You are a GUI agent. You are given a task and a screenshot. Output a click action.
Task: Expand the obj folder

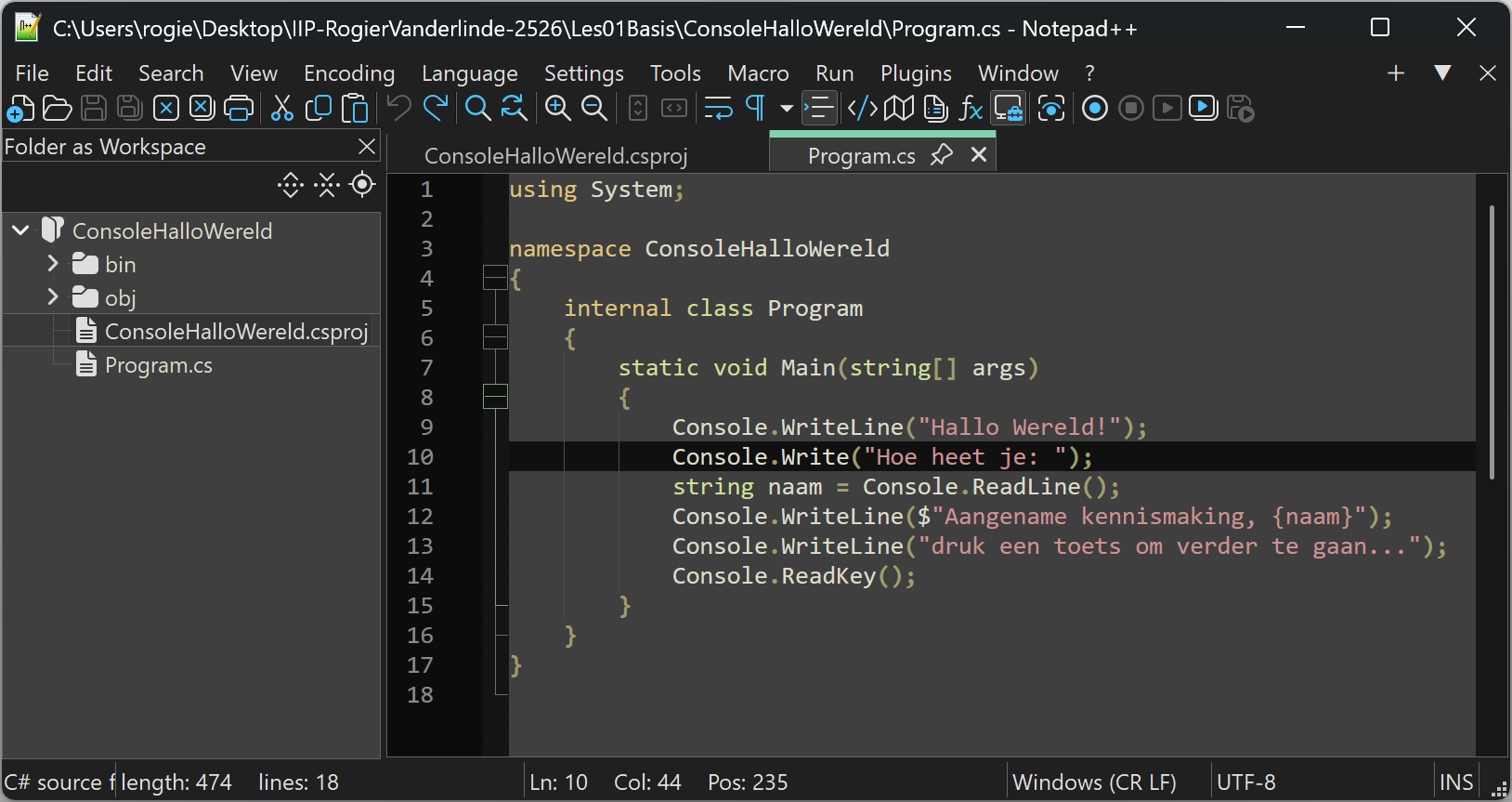53,297
